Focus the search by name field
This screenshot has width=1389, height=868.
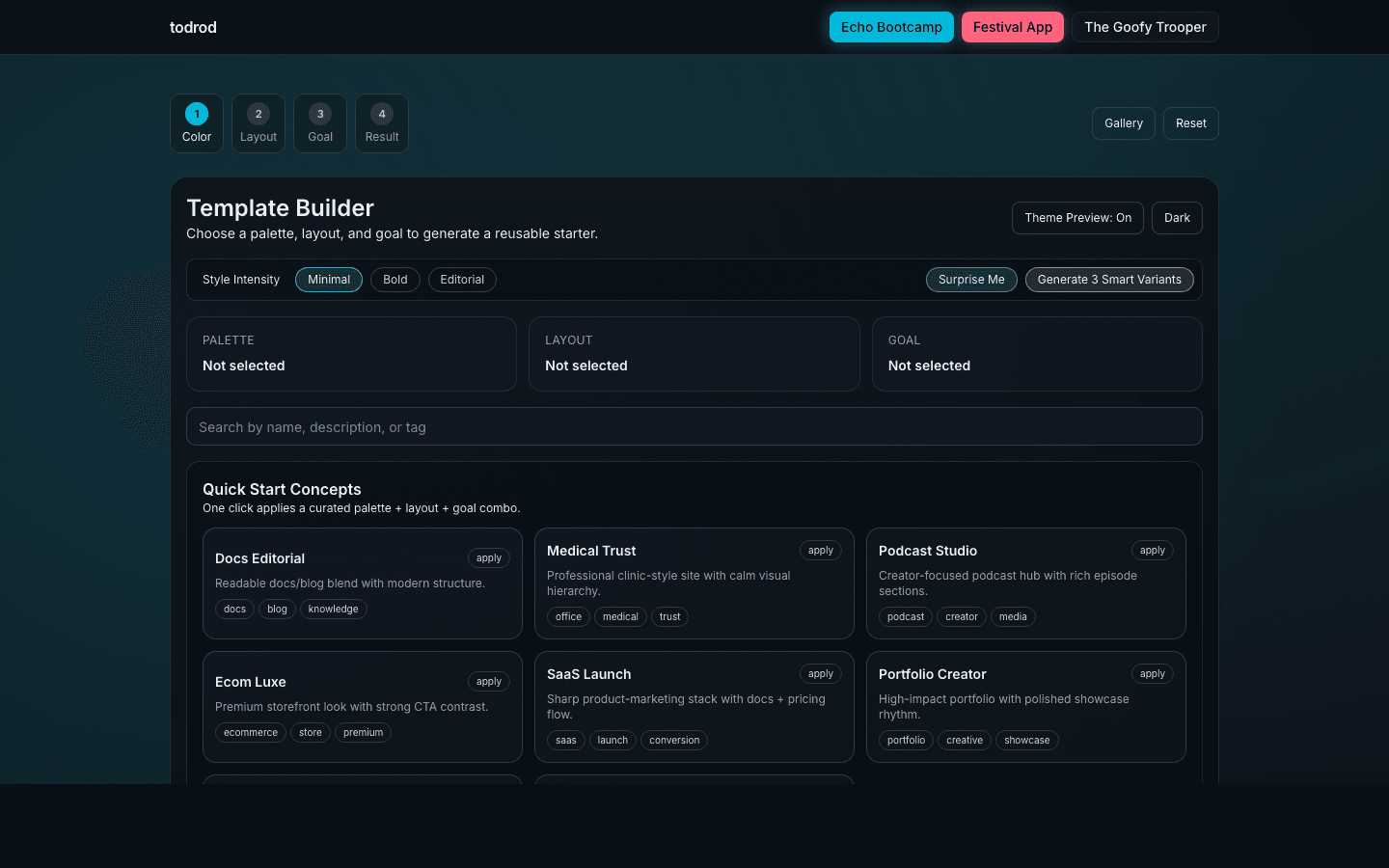[694, 426]
